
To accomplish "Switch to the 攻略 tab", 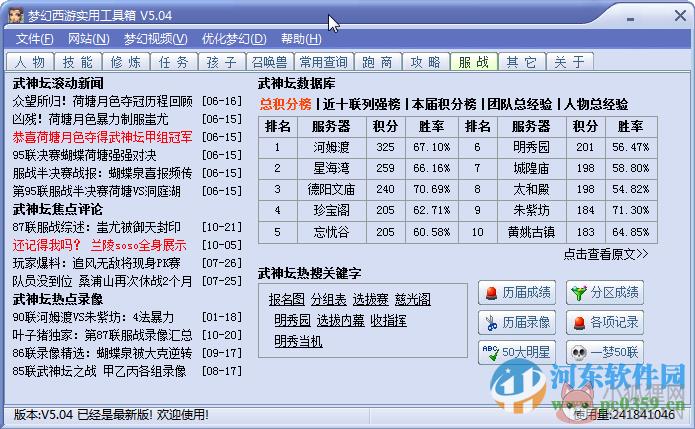I will coord(426,62).
